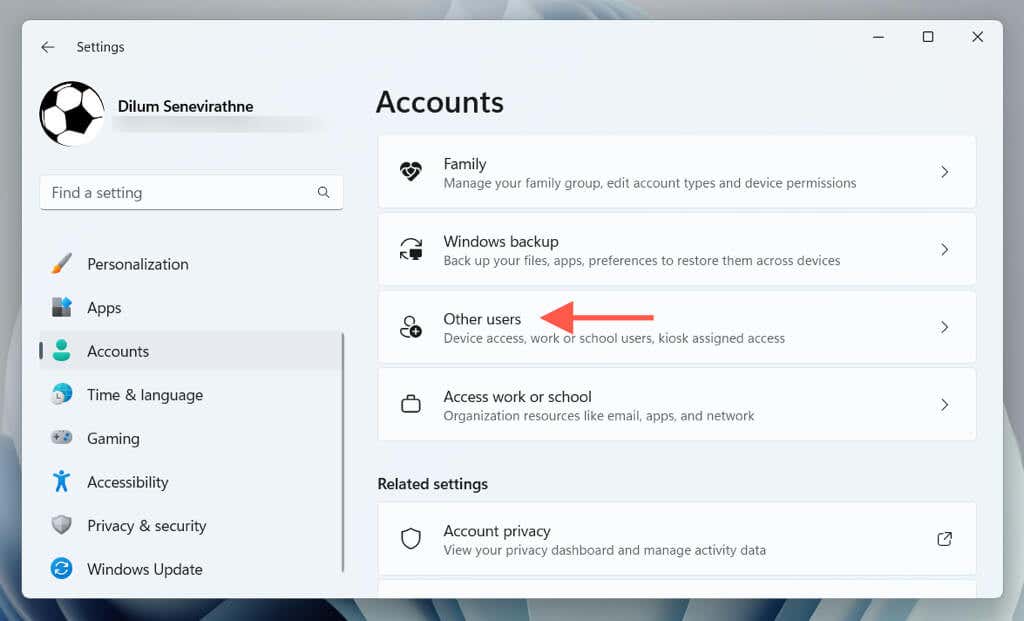Open the Family settings title
The width and height of the screenshot is (1024, 621).
pos(465,164)
